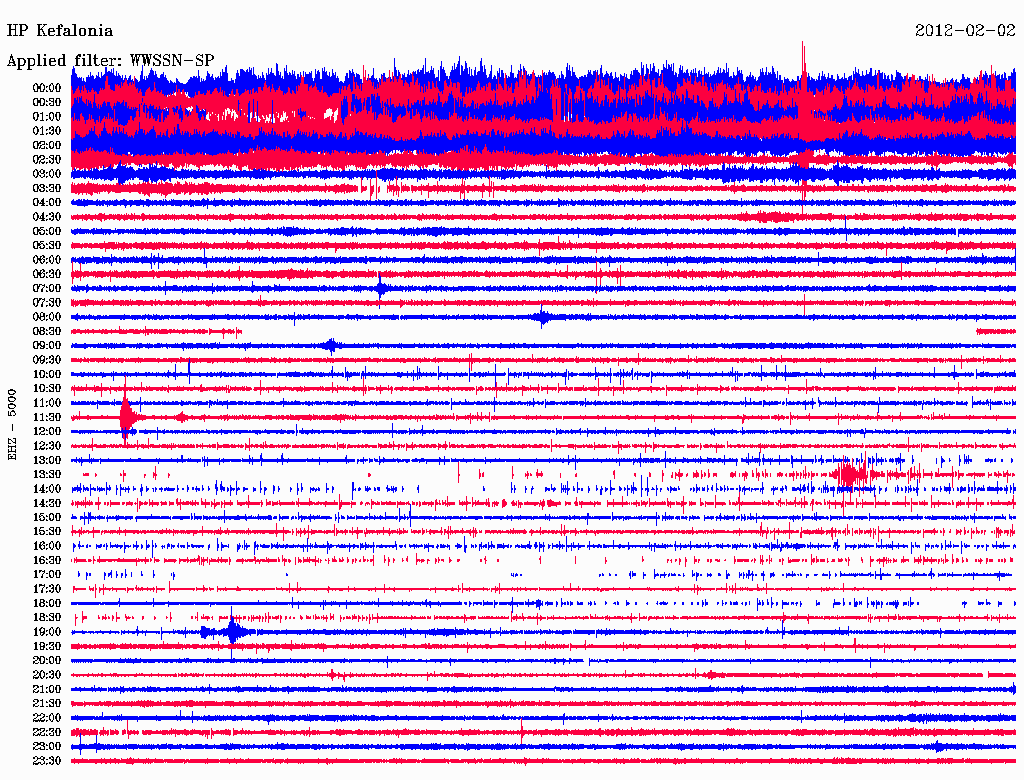The height and width of the screenshot is (780, 1024).
Task: Select the Applied filter: WWSSN-SP text
Action: pos(110,61)
